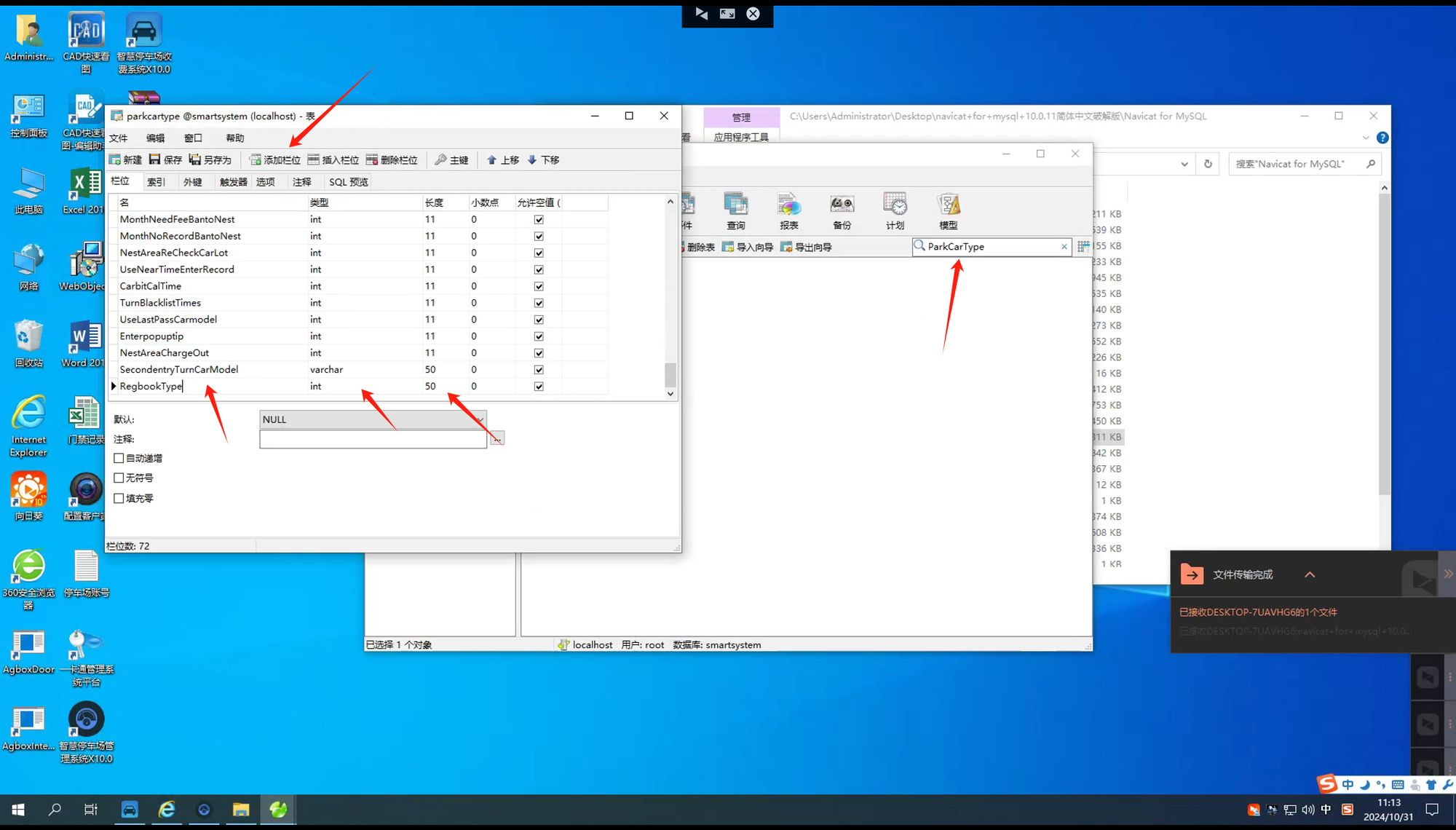Click the Navicat ParkCarType search field
This screenshot has width=1456, height=830.
pyautogui.click(x=992, y=247)
